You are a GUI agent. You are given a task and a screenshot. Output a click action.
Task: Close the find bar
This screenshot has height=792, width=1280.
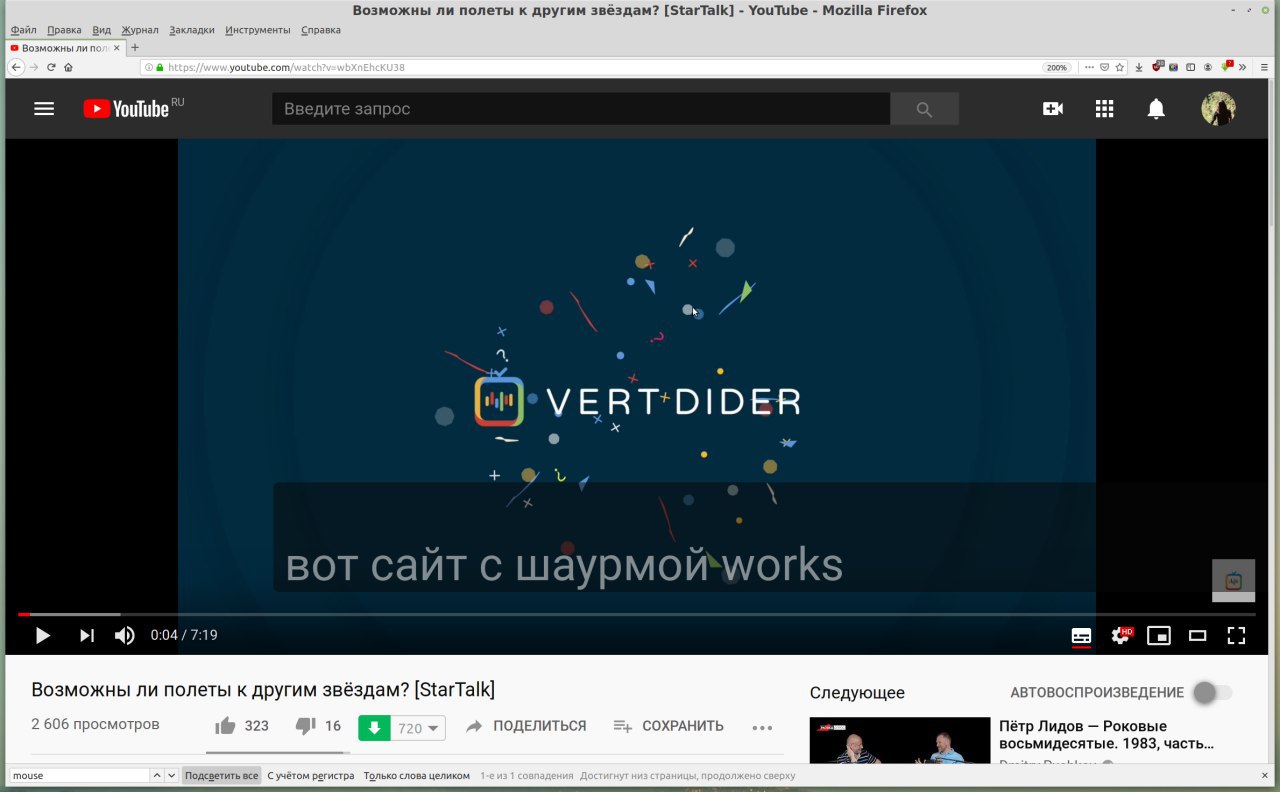pyautogui.click(x=1265, y=776)
